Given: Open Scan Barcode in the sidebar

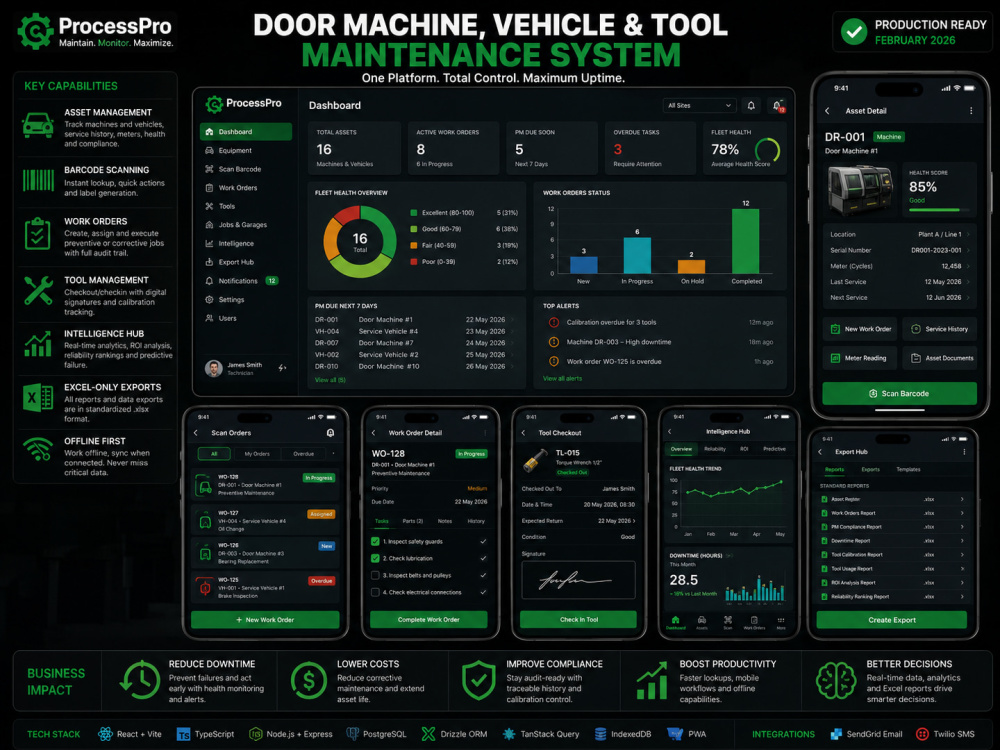Looking at the screenshot, I should click(246, 169).
